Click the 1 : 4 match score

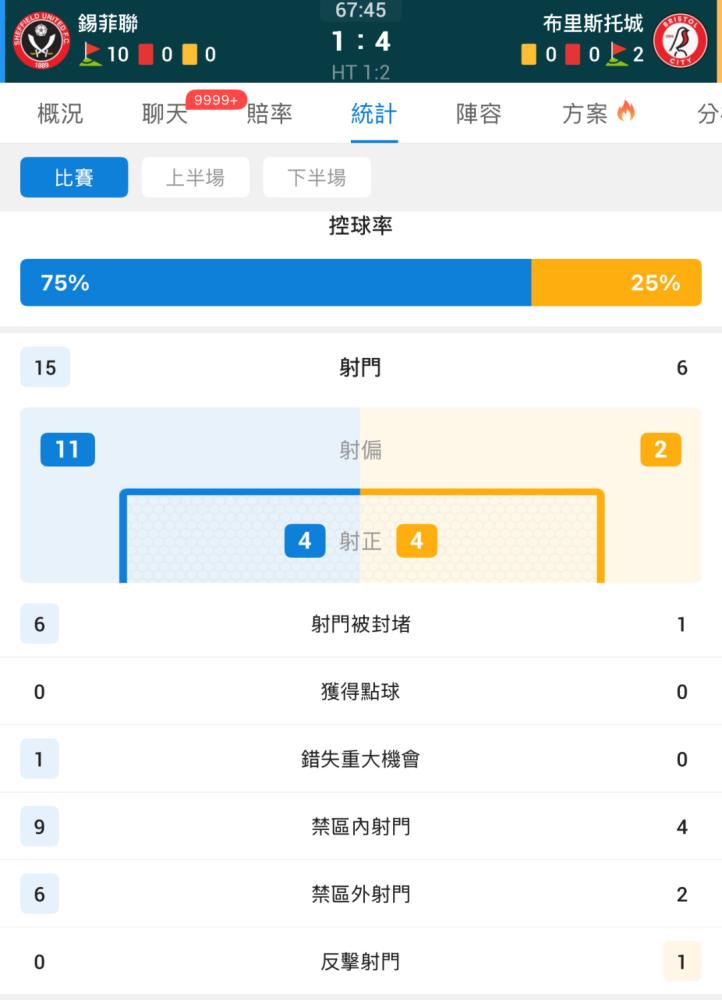[360, 42]
